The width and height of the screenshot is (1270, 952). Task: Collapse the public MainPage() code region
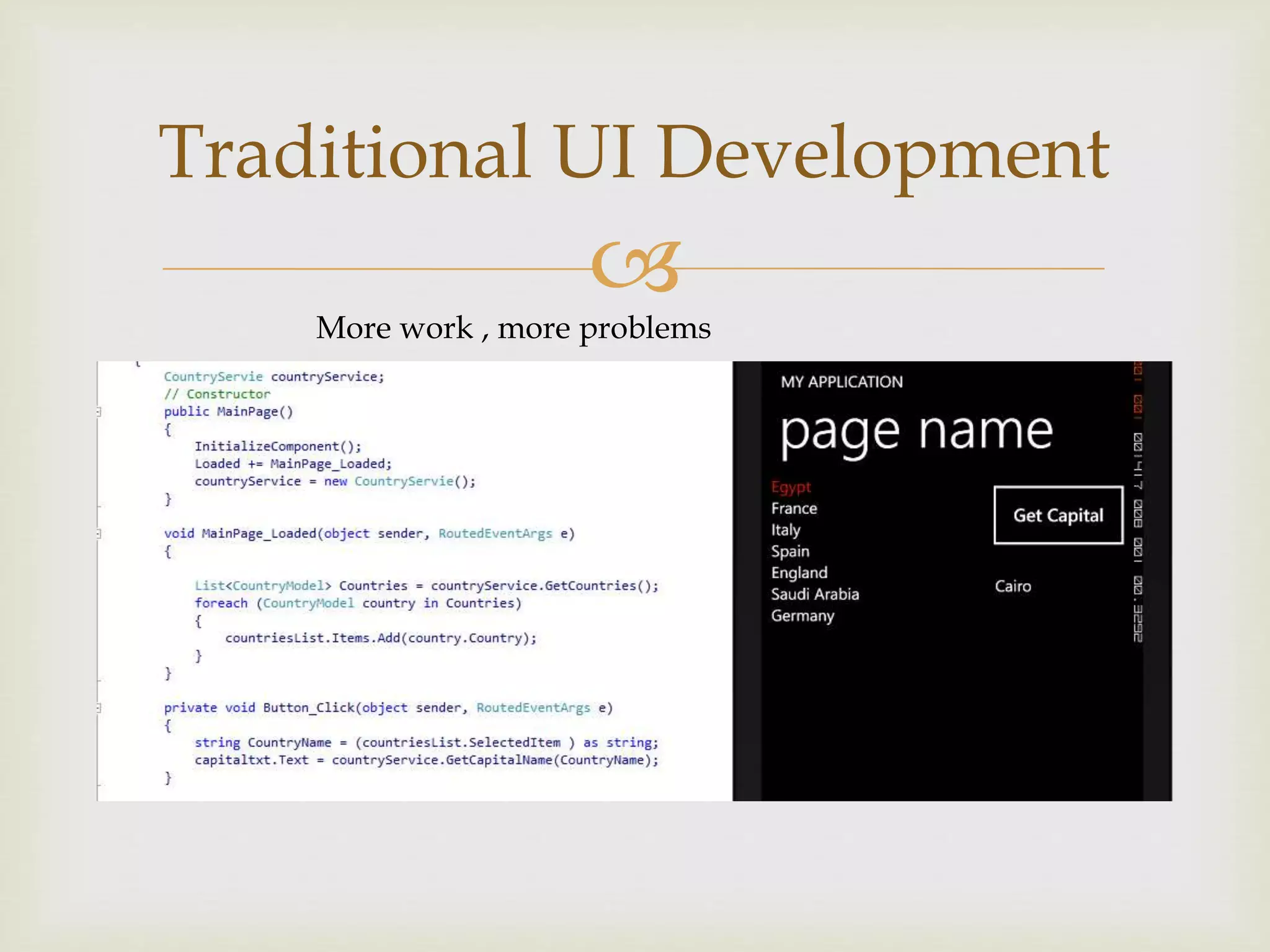[x=99, y=412]
